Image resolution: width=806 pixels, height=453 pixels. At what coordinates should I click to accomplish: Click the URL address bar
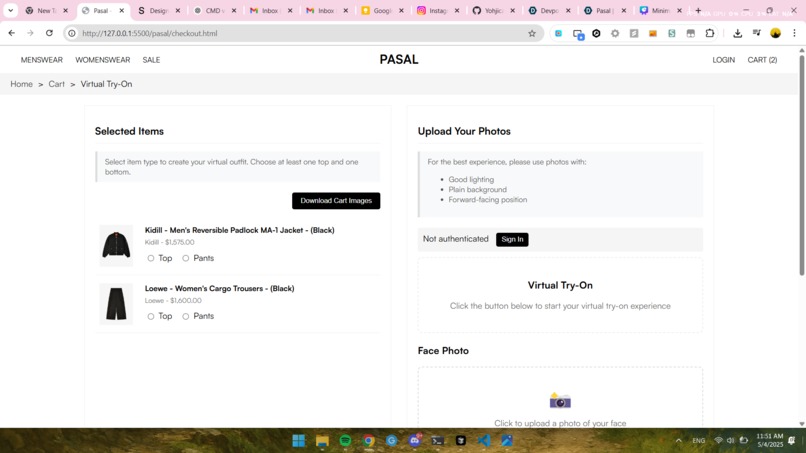click(x=303, y=33)
